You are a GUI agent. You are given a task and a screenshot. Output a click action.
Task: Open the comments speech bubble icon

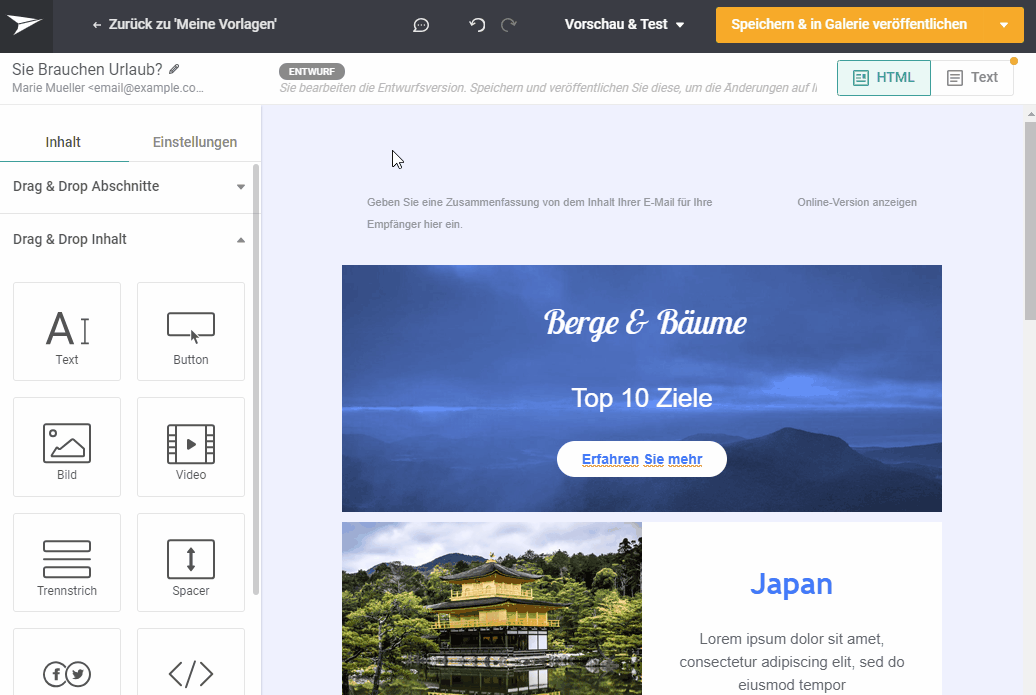pos(421,25)
